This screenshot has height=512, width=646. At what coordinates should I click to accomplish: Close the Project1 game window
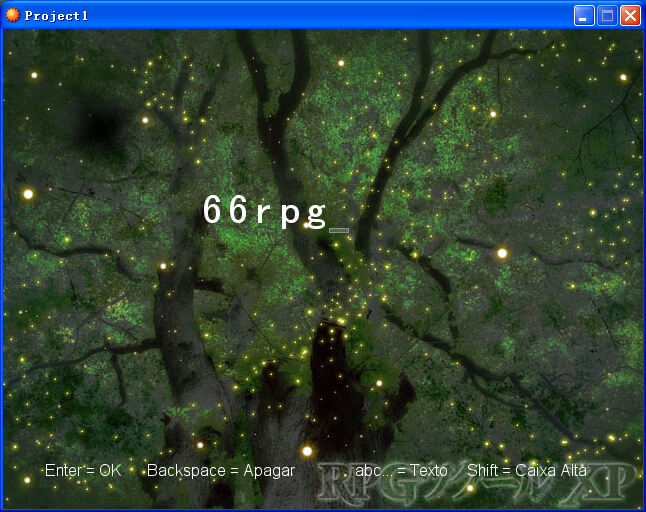pyautogui.click(x=630, y=16)
